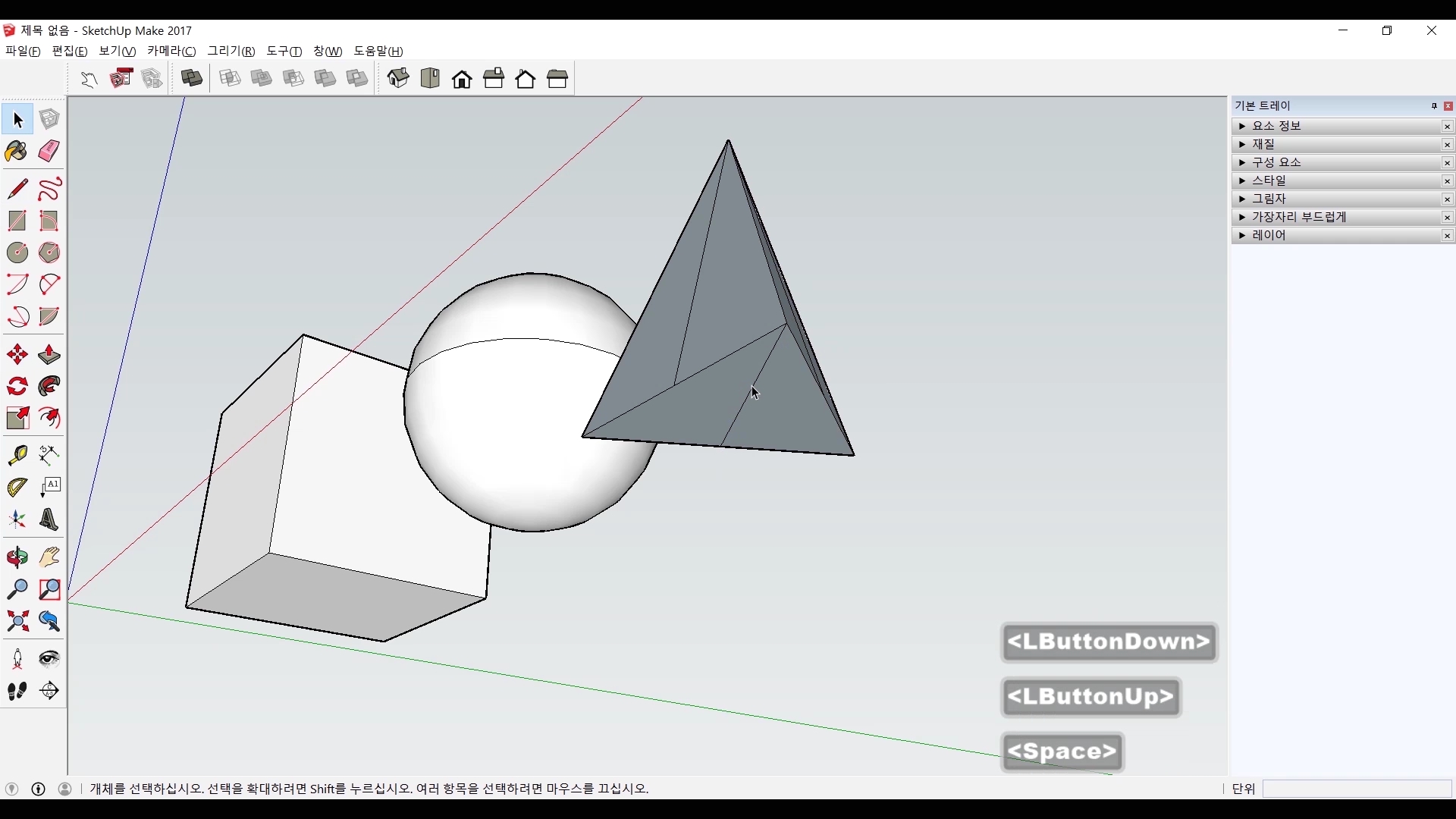Image resolution: width=1456 pixels, height=819 pixels.
Task: Select the Protractor tool
Action: point(17,488)
